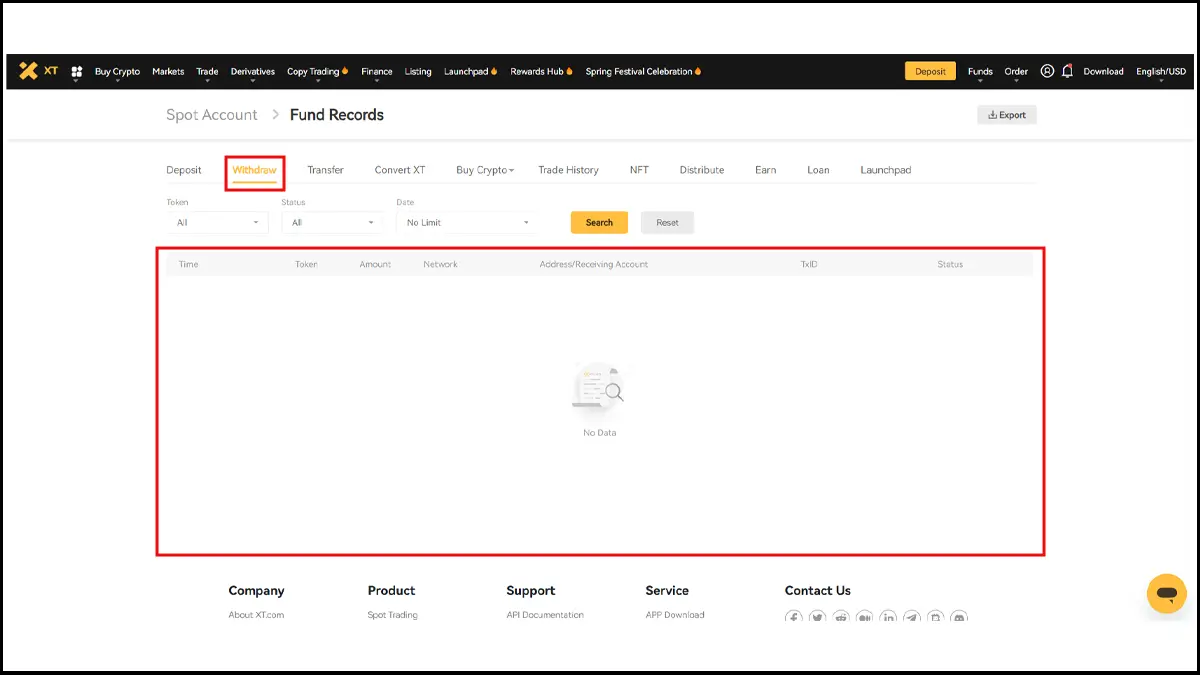Open the Spot Trading footer link

pos(392,615)
